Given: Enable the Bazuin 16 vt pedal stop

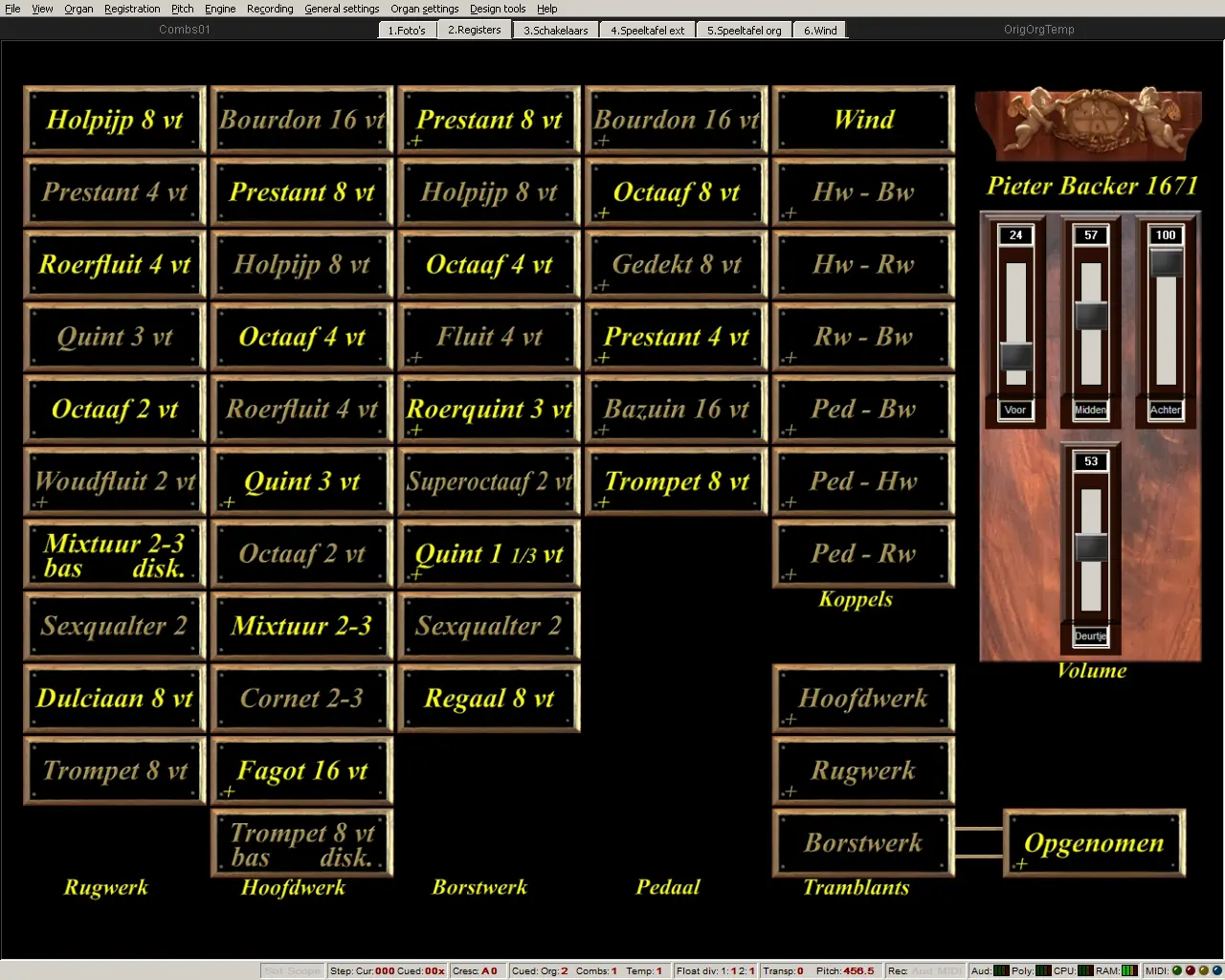Looking at the screenshot, I should click(677, 410).
